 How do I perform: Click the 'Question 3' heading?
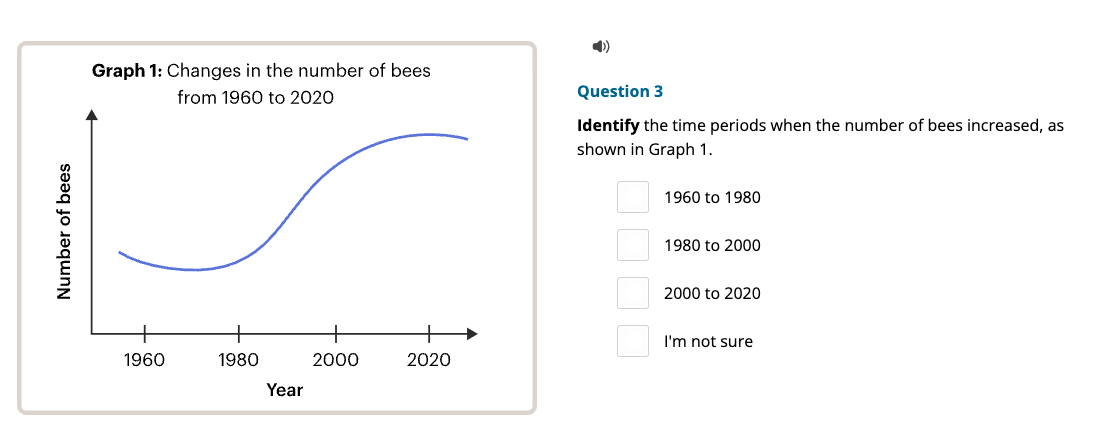[620, 92]
